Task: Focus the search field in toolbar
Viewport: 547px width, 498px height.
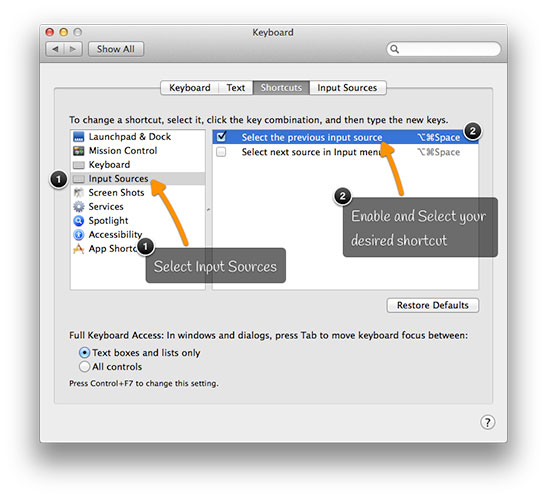Action: pyautogui.click(x=444, y=49)
